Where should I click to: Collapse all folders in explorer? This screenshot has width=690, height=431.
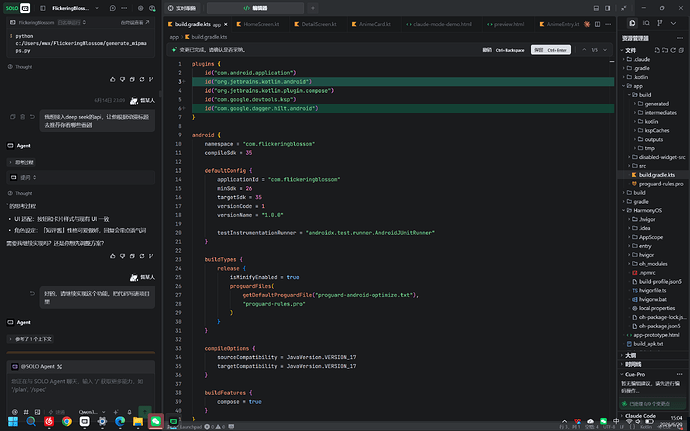pos(681,50)
